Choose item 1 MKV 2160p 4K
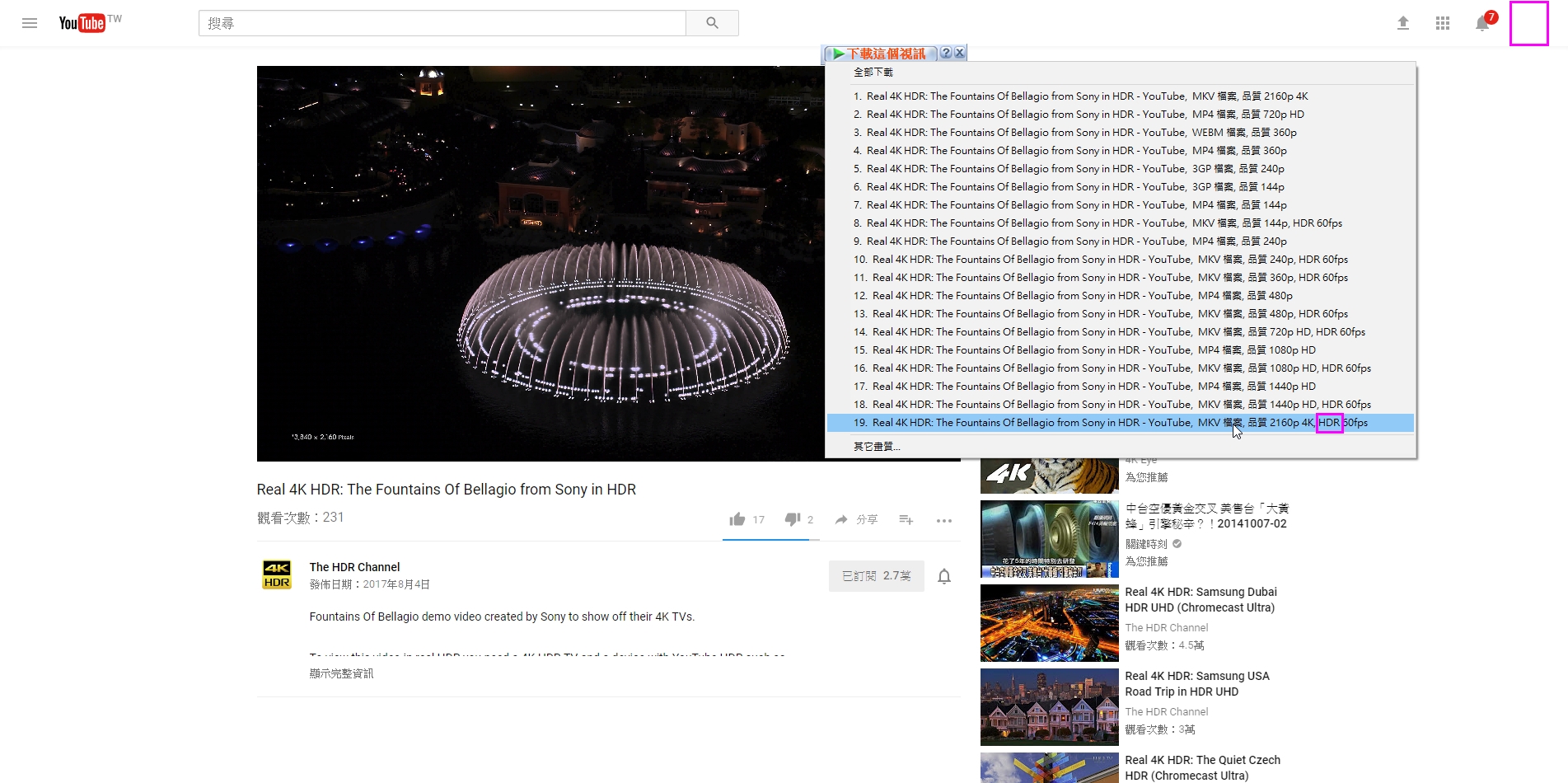The height and width of the screenshot is (783, 1568). tap(1121, 96)
